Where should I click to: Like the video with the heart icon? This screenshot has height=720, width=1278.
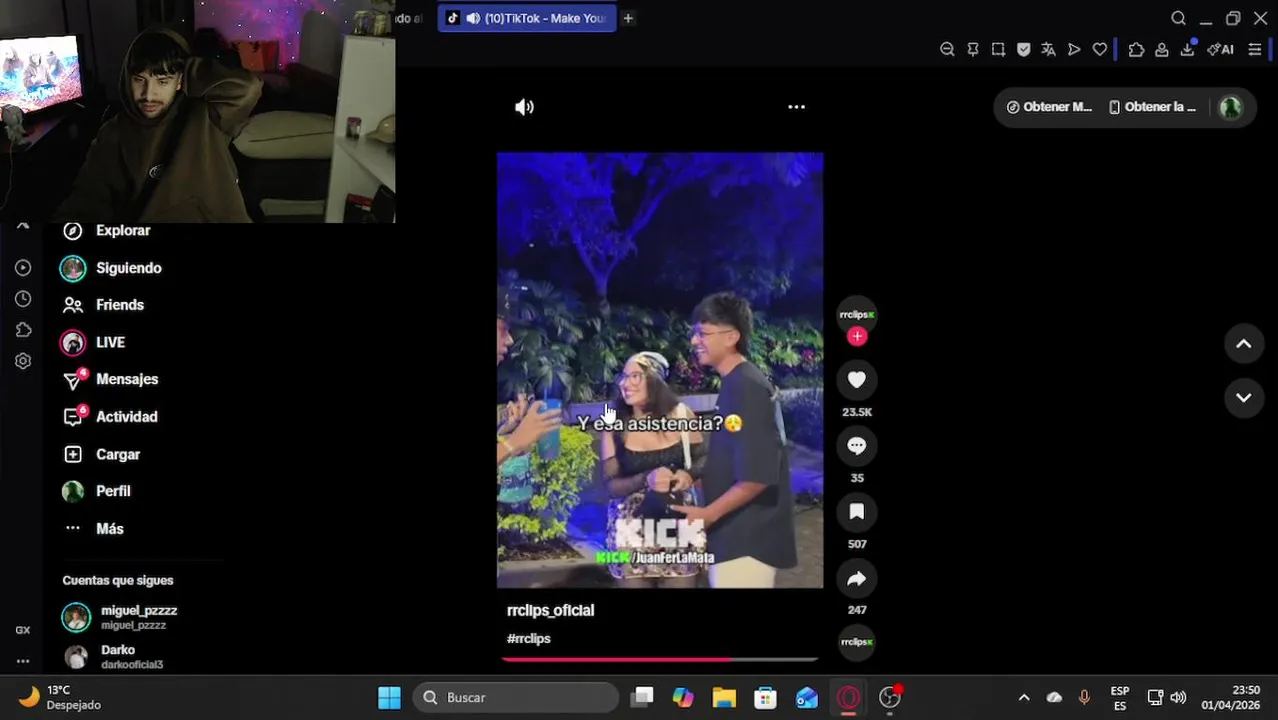click(x=857, y=380)
